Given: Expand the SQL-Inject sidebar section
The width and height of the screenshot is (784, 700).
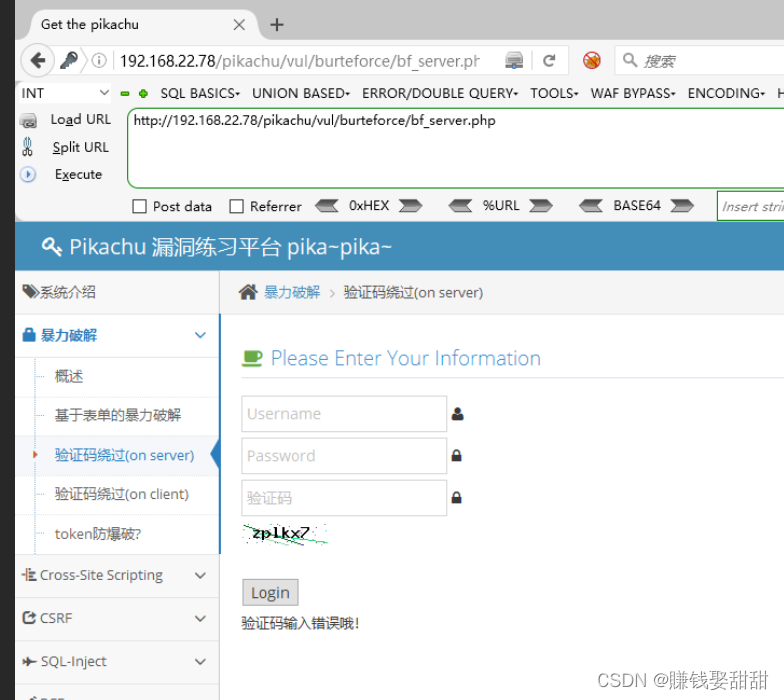Looking at the screenshot, I should coord(117,662).
